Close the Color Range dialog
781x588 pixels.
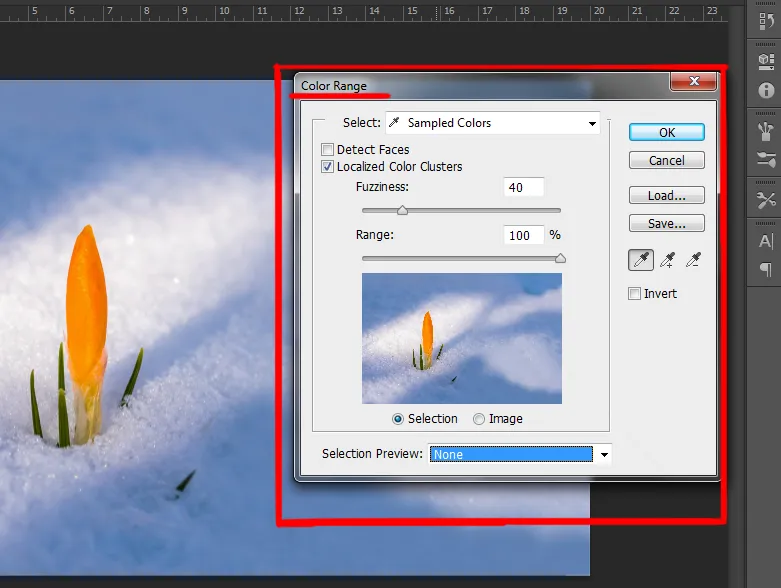point(693,81)
